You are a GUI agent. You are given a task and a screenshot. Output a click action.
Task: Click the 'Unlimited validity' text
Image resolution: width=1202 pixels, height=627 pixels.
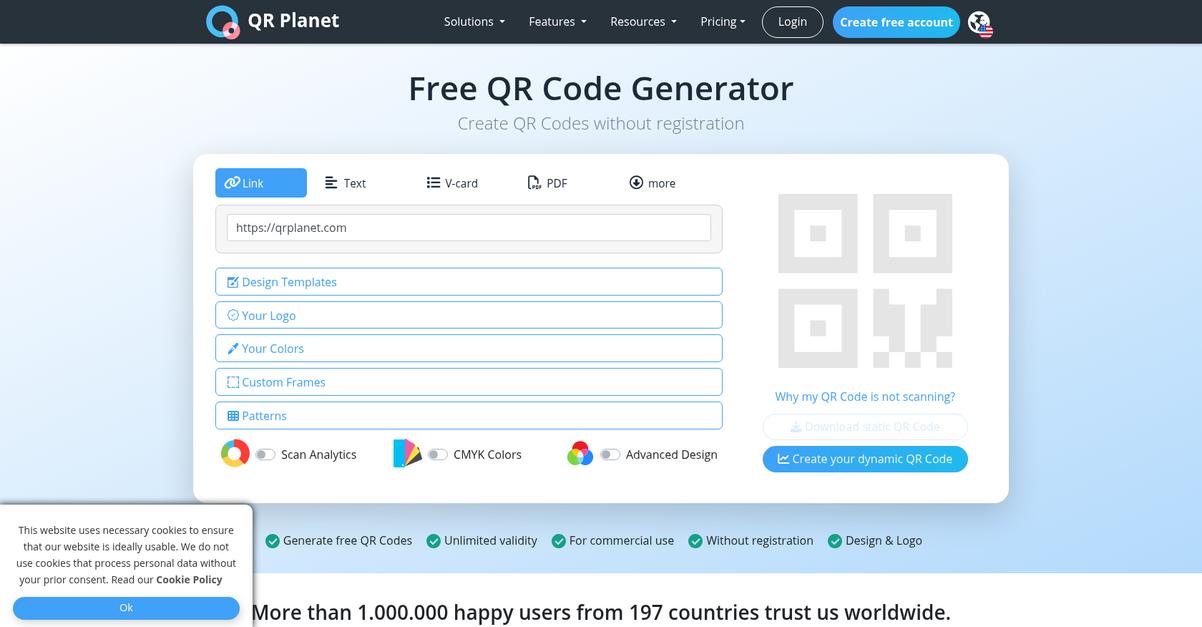491,540
